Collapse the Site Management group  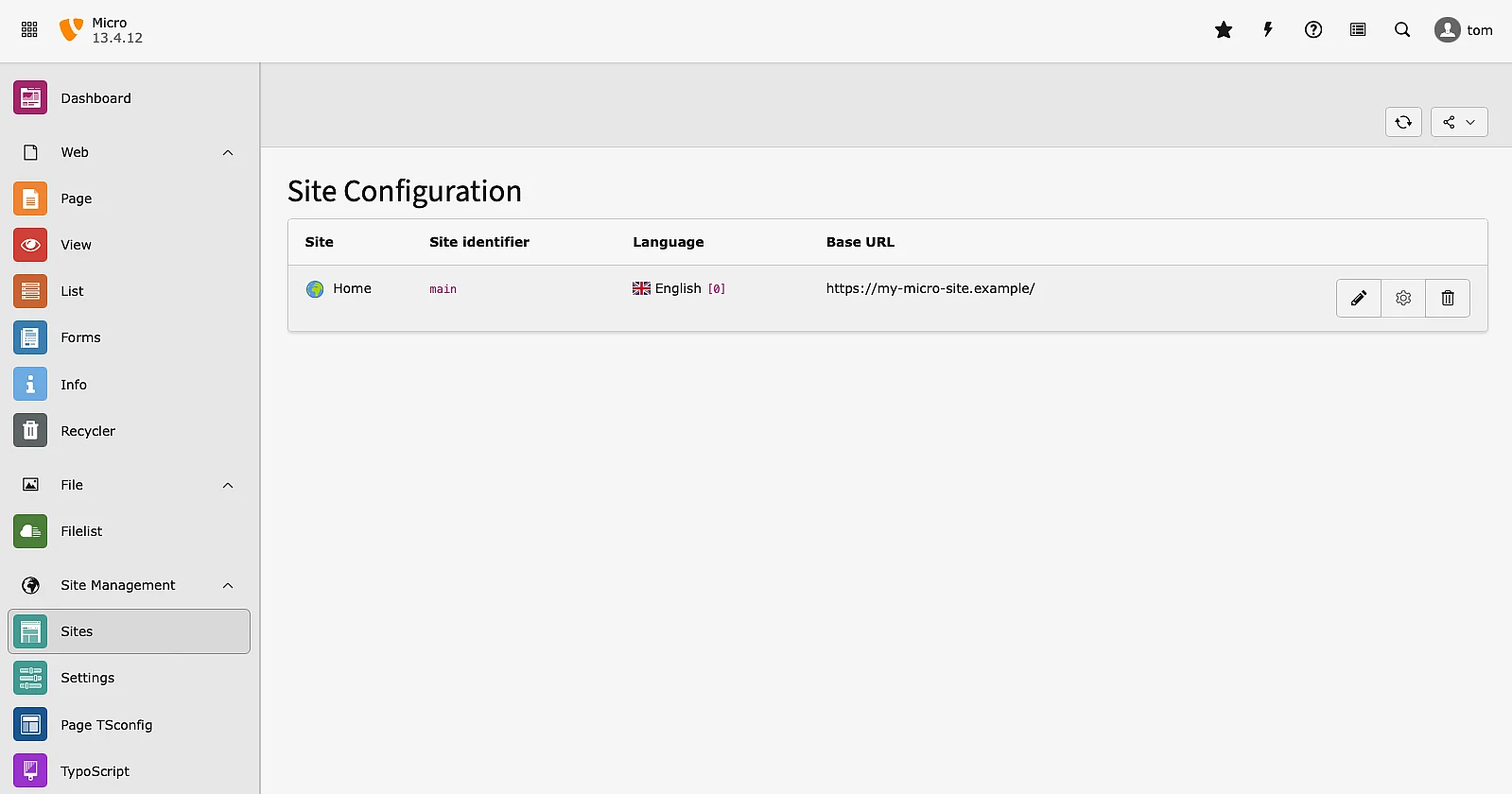point(228,586)
